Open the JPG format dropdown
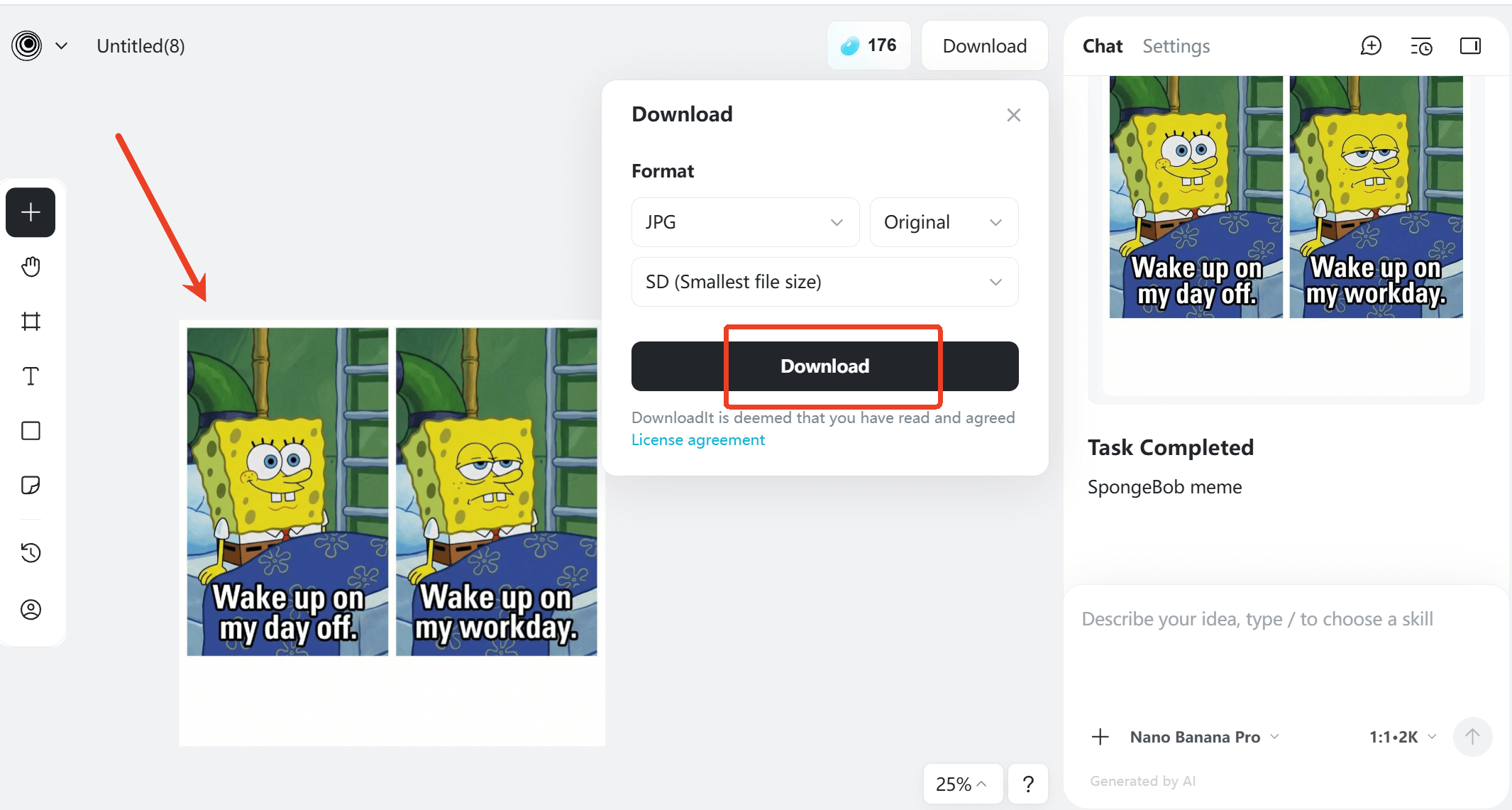The height and width of the screenshot is (810, 1512). (x=745, y=222)
